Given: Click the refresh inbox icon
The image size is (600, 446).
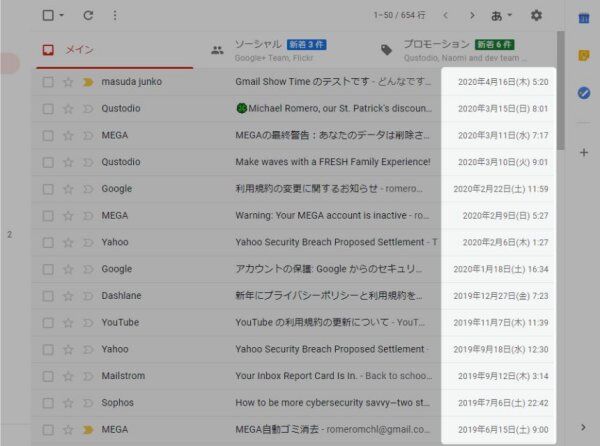Looking at the screenshot, I should [x=88, y=15].
